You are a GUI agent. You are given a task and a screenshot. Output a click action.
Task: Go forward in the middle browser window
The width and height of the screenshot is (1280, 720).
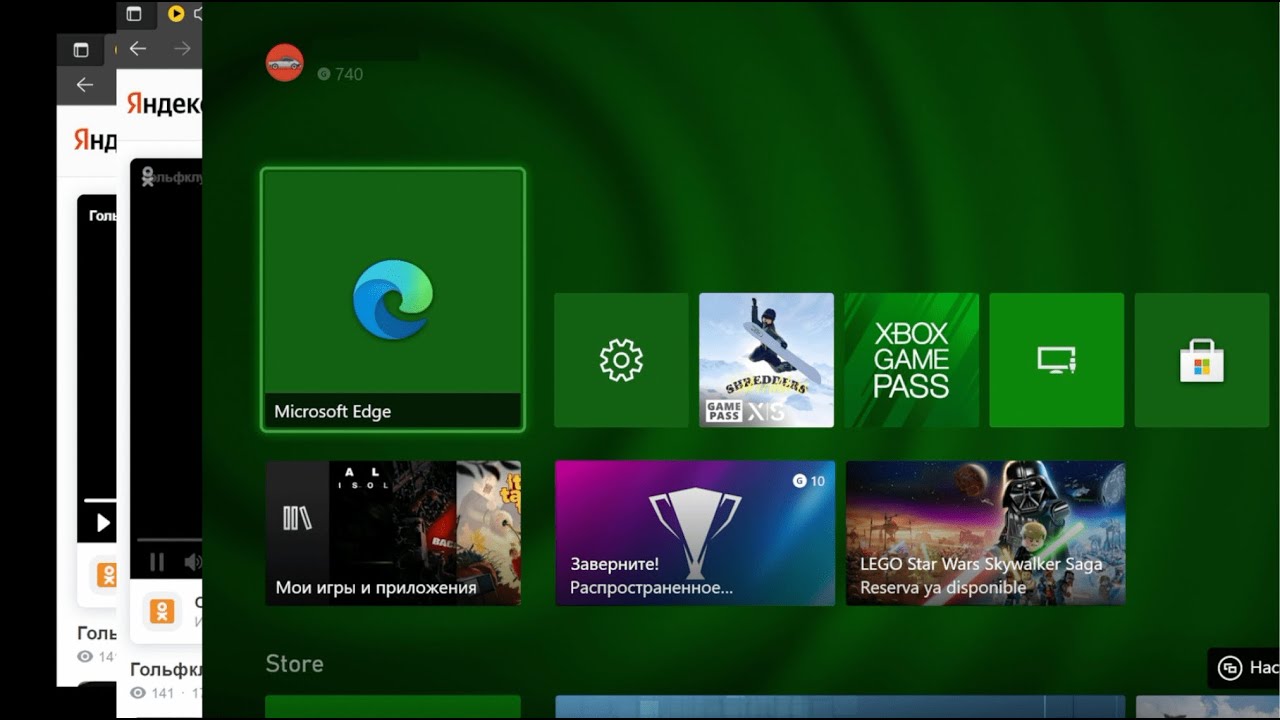point(181,48)
